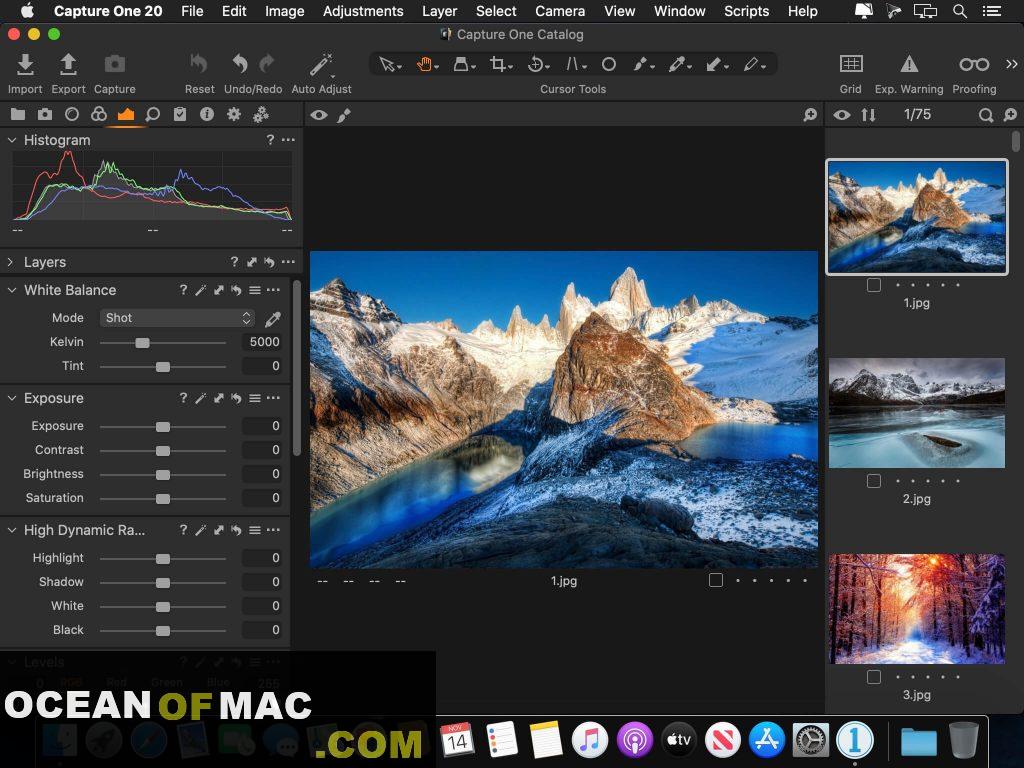Toggle Proofing glasses view
Image resolution: width=1024 pixels, height=768 pixels.
[x=974, y=64]
